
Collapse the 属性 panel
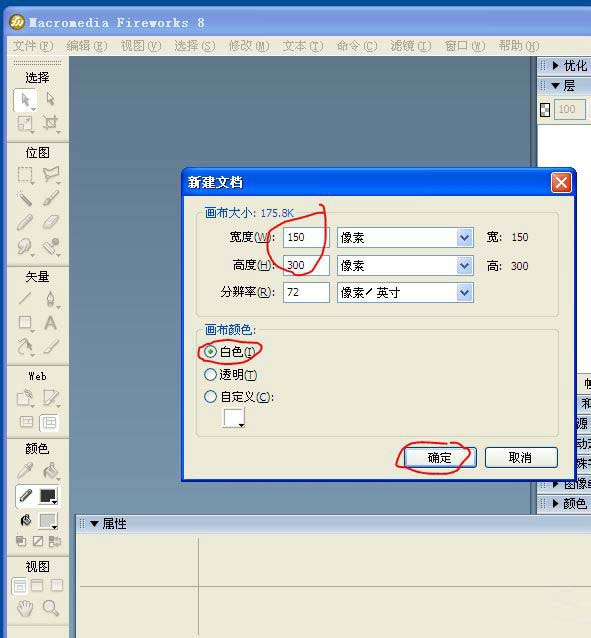94,524
